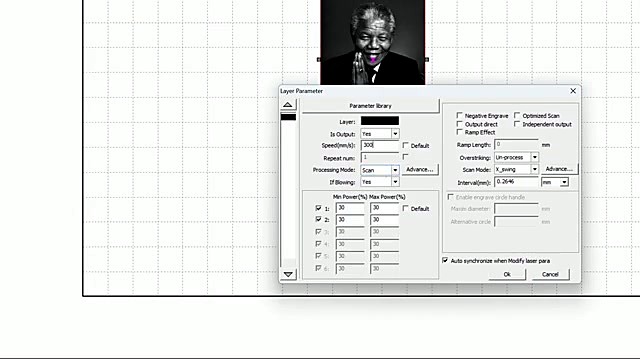The image size is (640, 360).
Task: Click Advance button beside Processing Mode
Action: (420, 169)
